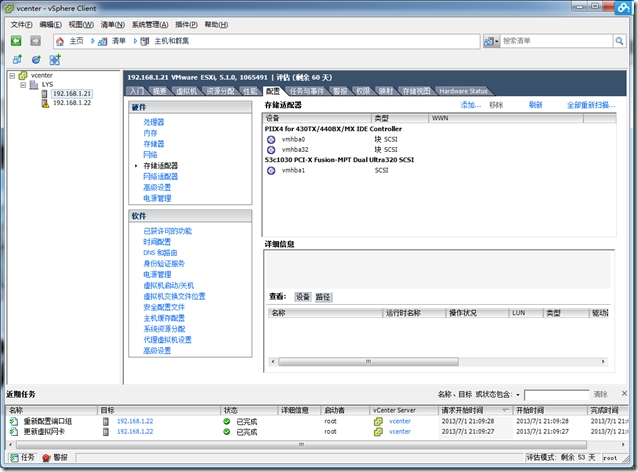Open the 时间配置 software link
This screenshot has width=638, height=472.
157,242
